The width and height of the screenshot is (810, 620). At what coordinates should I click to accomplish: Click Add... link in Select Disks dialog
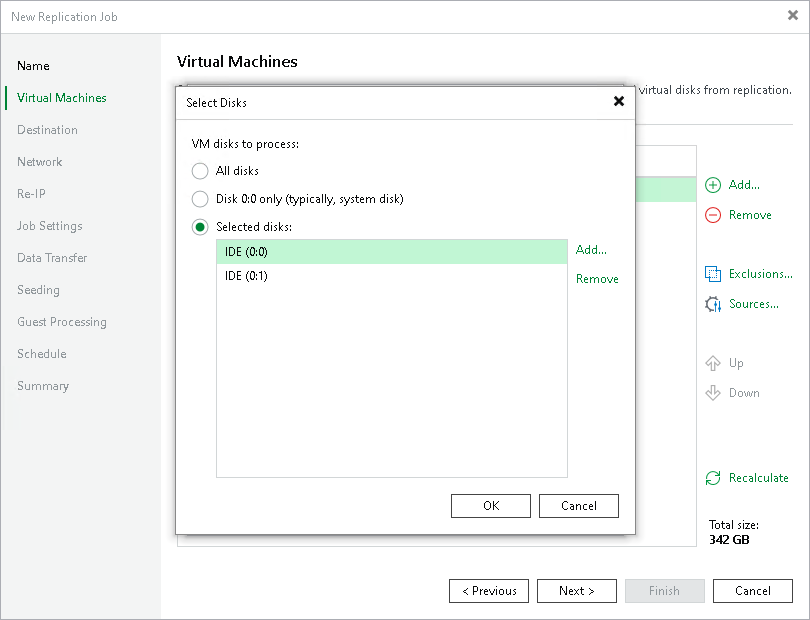pos(591,250)
